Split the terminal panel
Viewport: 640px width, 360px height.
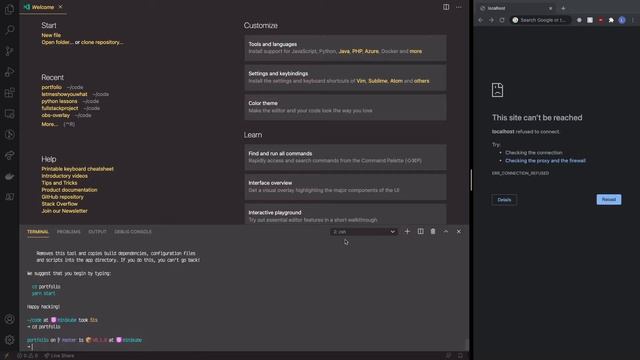click(x=420, y=231)
